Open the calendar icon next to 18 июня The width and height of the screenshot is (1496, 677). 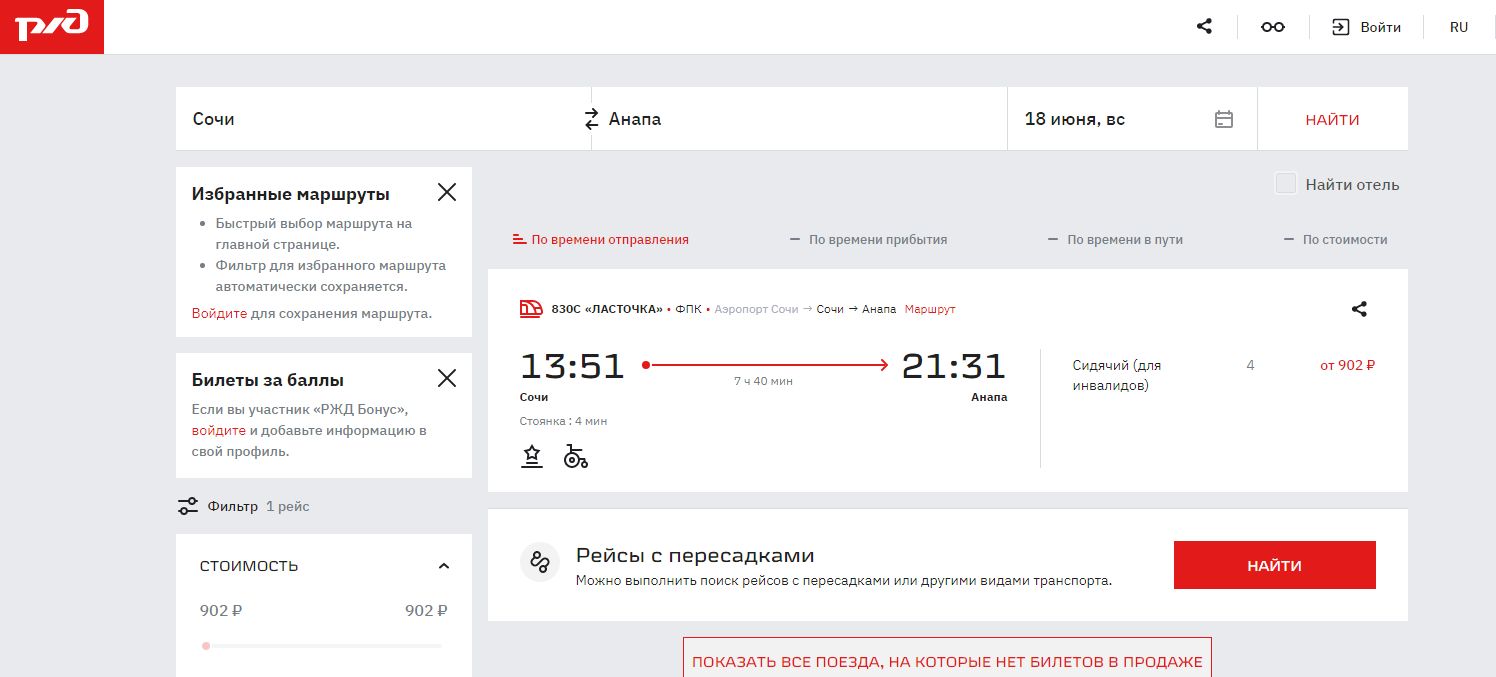click(x=1223, y=118)
